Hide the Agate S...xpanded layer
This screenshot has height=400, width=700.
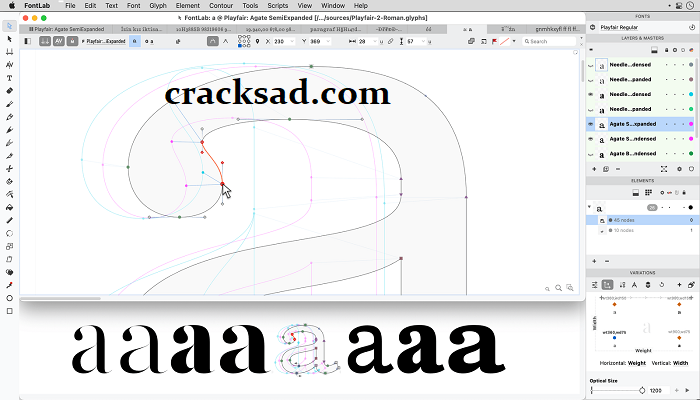[591, 124]
